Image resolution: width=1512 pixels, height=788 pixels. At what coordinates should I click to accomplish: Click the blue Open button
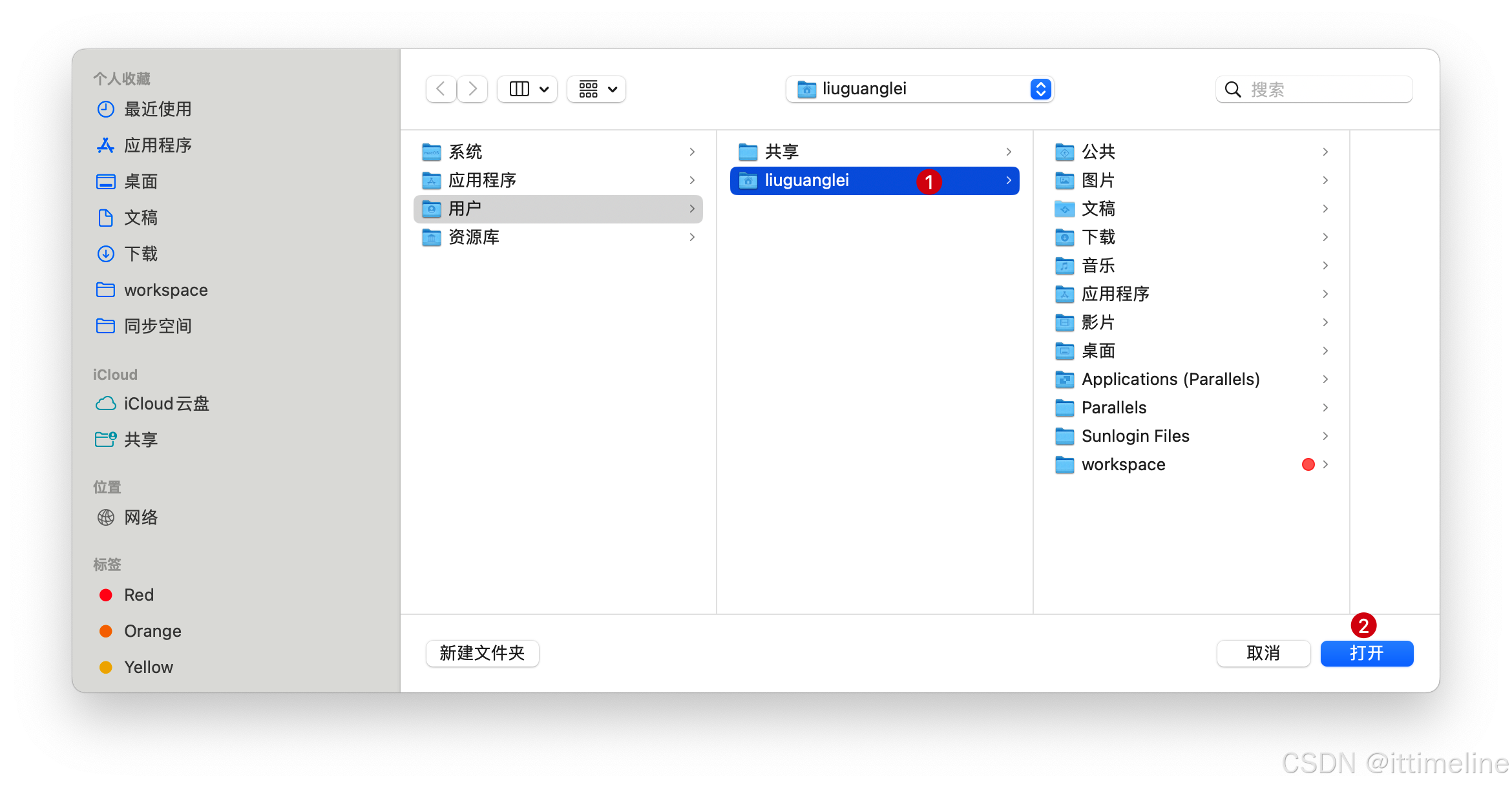coord(1366,653)
